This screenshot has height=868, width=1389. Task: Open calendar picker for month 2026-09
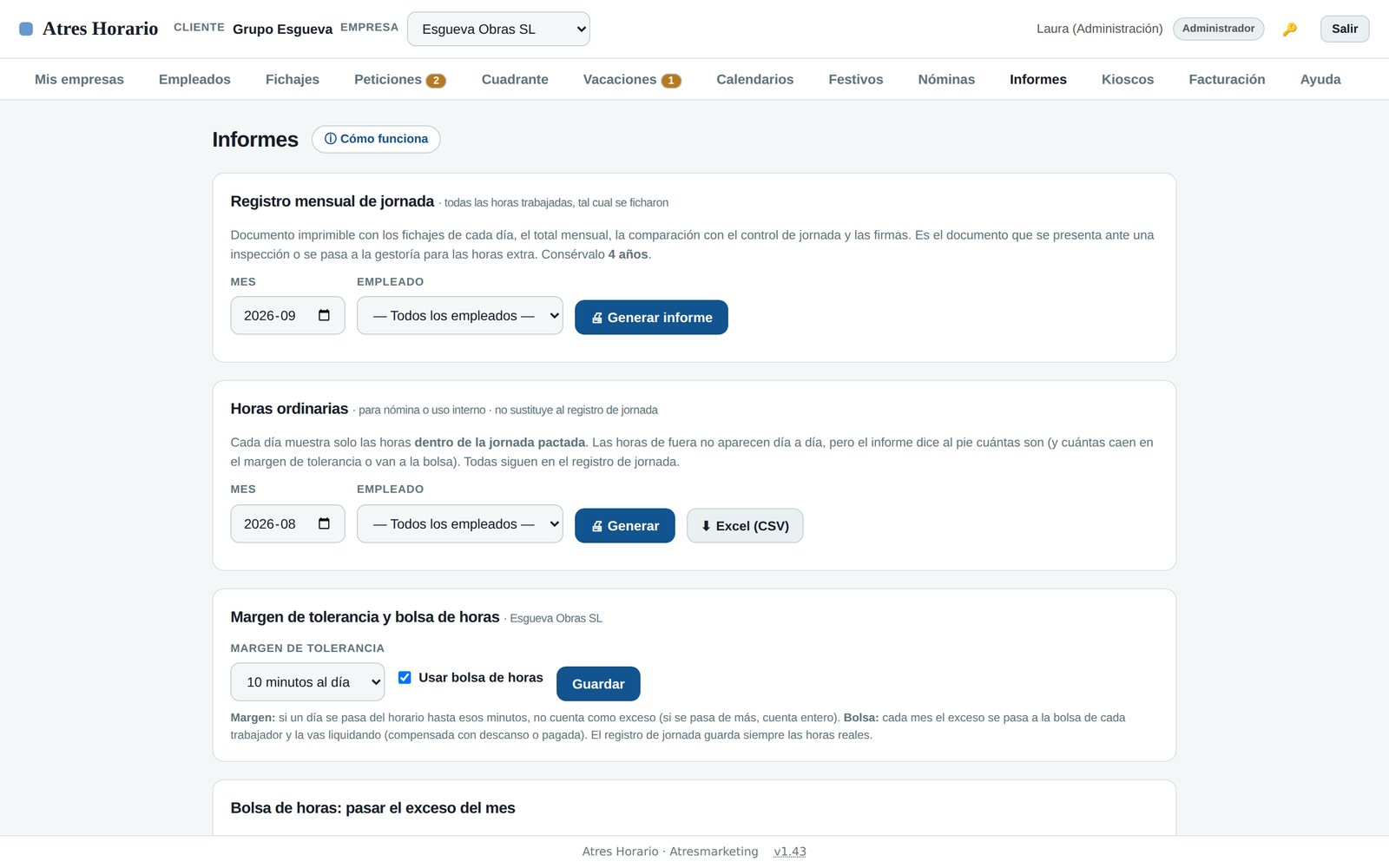324,315
